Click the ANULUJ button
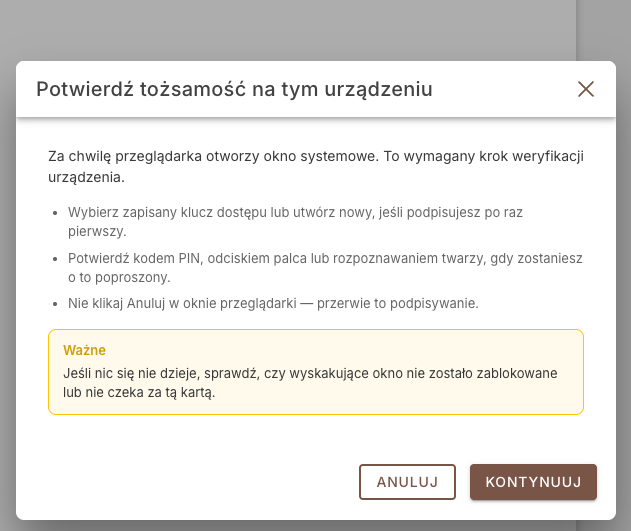The width and height of the screenshot is (631, 531). coord(407,482)
